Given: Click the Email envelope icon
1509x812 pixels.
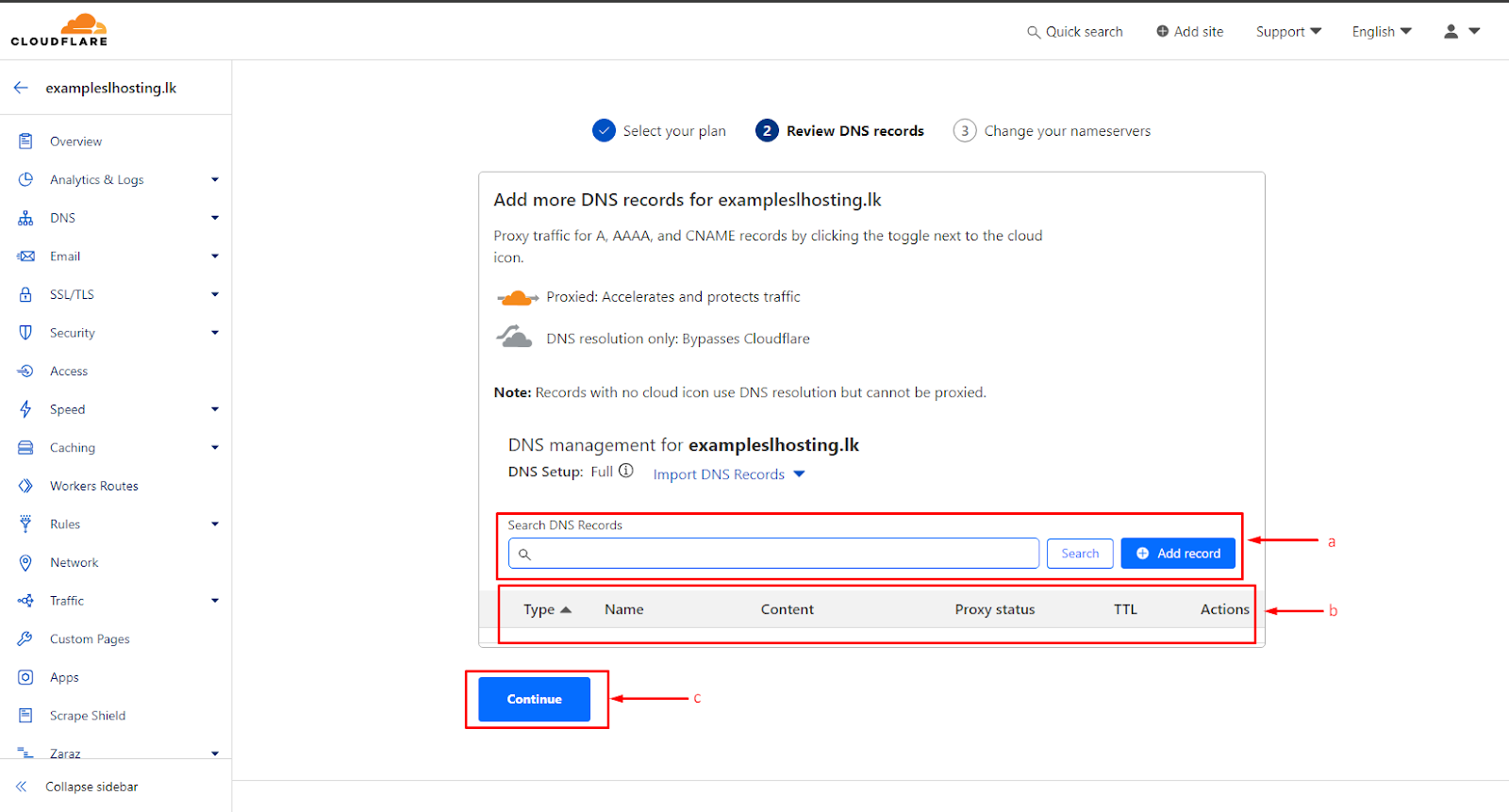Looking at the screenshot, I should 25,257.
